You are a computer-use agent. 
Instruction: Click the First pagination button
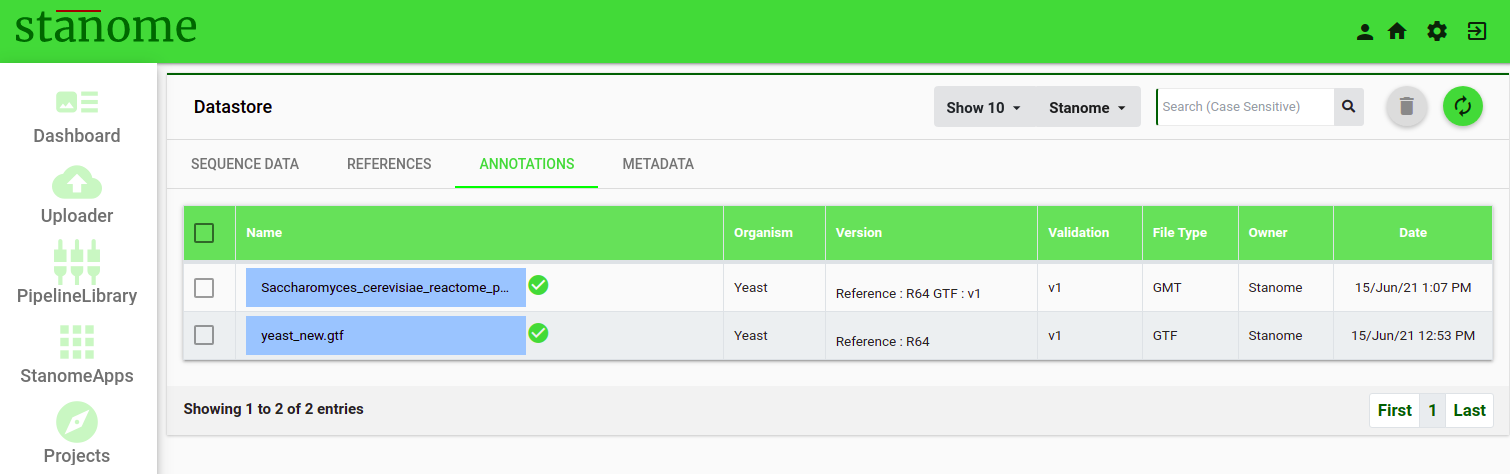point(1395,410)
